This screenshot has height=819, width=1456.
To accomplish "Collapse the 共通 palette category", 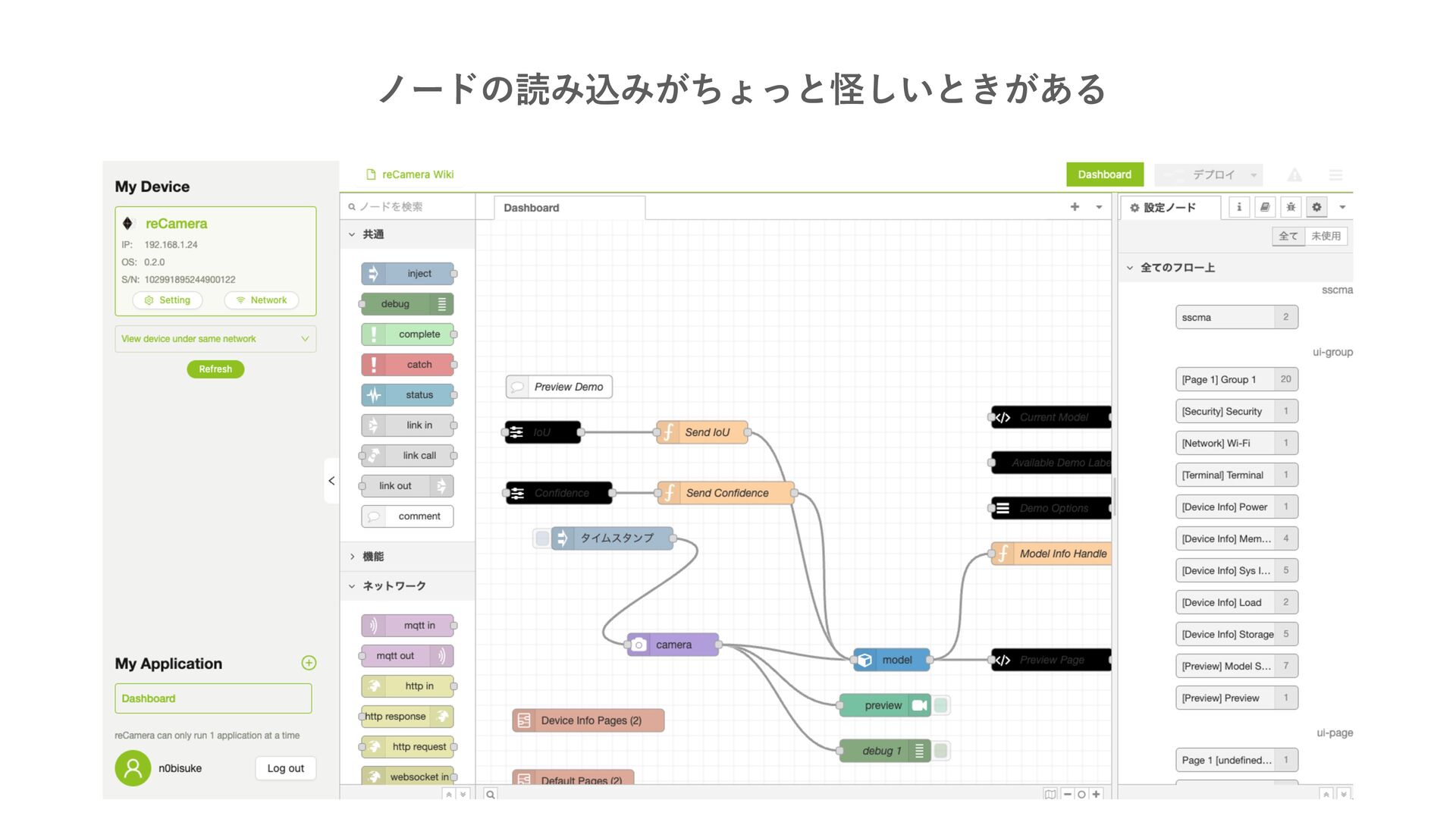I will (407, 234).
